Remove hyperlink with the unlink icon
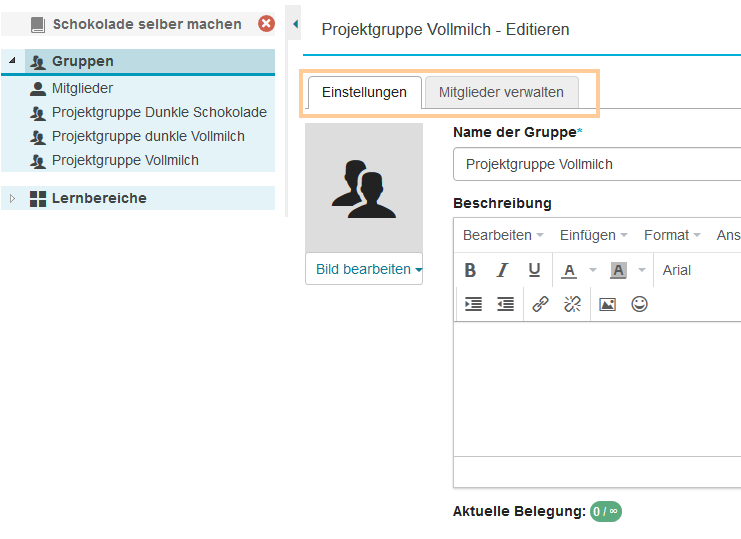 pos(572,304)
